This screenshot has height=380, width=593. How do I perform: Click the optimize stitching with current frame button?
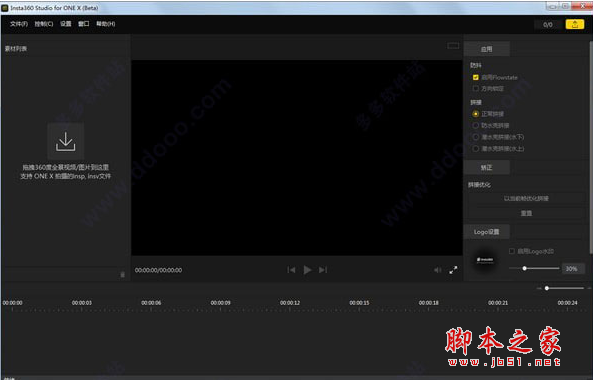[x=526, y=198]
